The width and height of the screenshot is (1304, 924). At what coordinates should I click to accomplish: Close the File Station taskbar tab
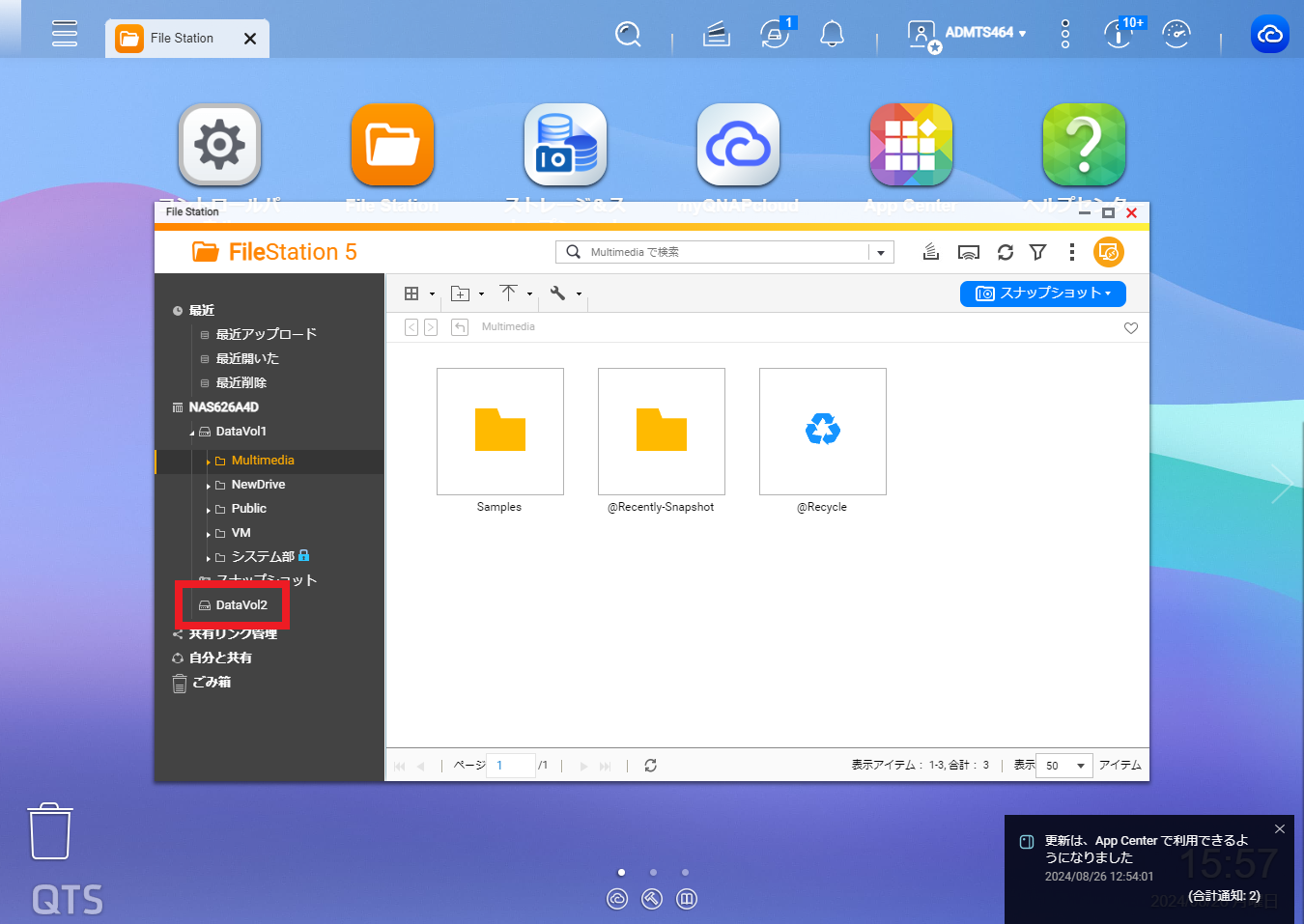click(250, 39)
